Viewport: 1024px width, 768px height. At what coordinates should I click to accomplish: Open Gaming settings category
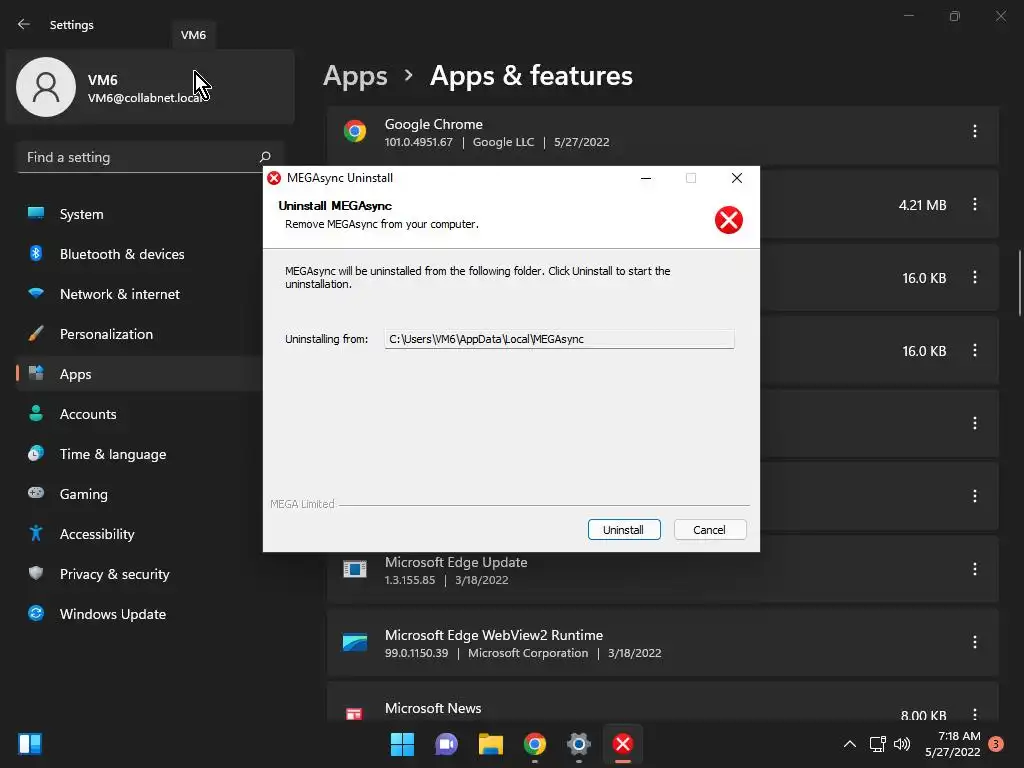pyautogui.click(x=139, y=494)
